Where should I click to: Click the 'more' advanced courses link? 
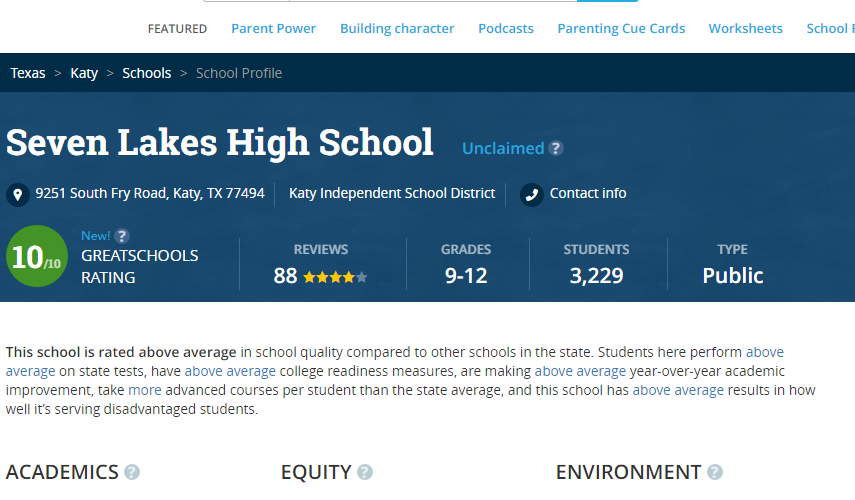pos(145,390)
